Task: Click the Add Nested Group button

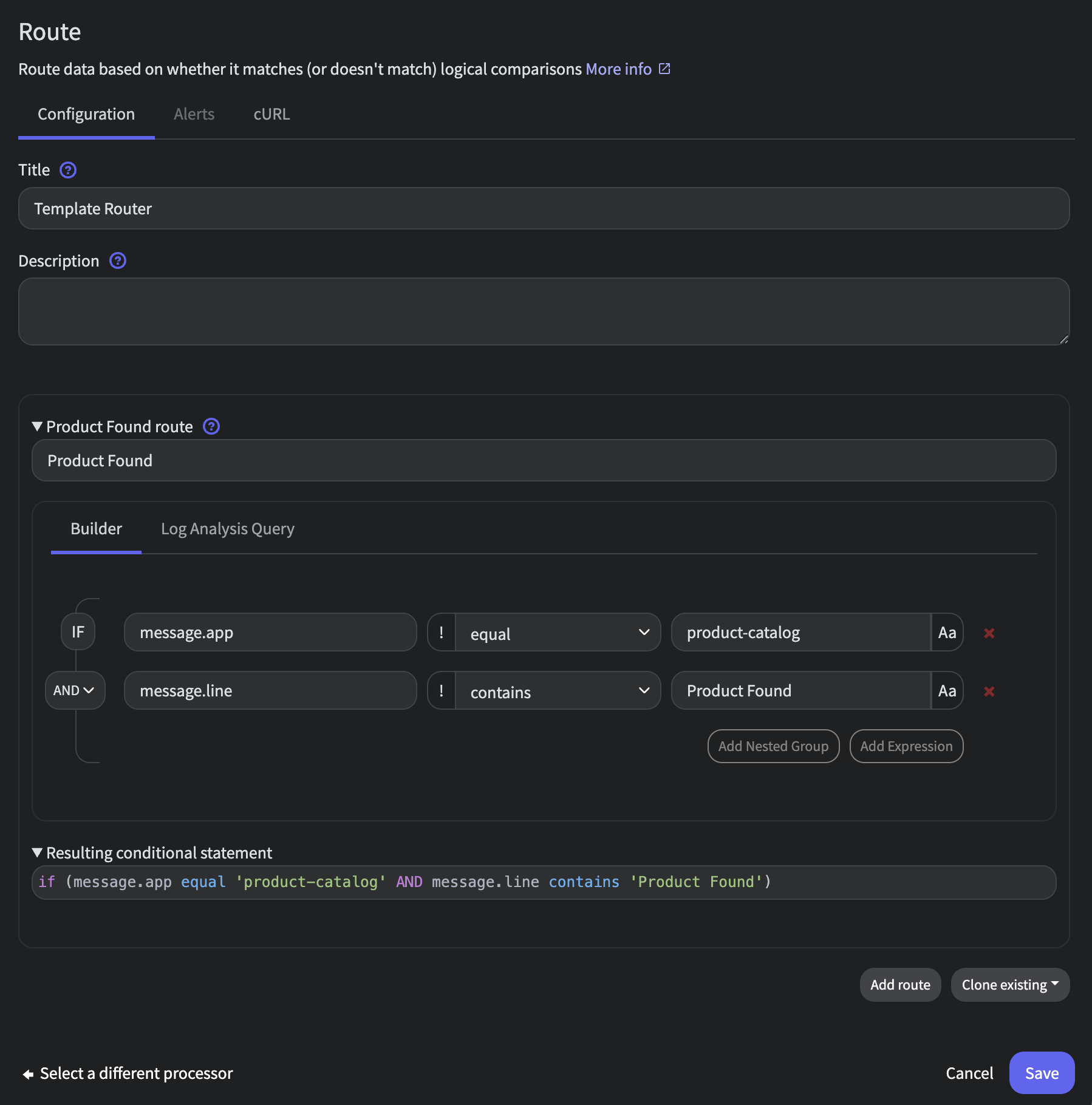Action: (773, 746)
